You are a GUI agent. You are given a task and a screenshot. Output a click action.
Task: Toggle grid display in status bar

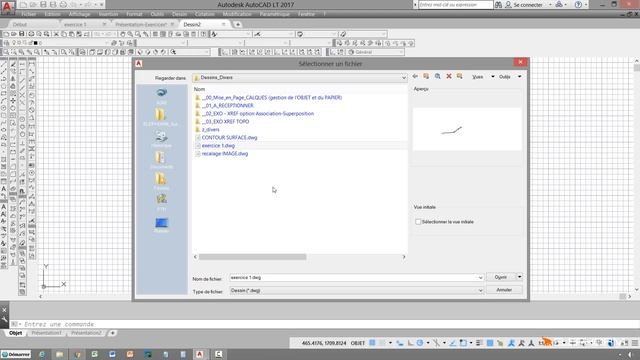coord(372,343)
